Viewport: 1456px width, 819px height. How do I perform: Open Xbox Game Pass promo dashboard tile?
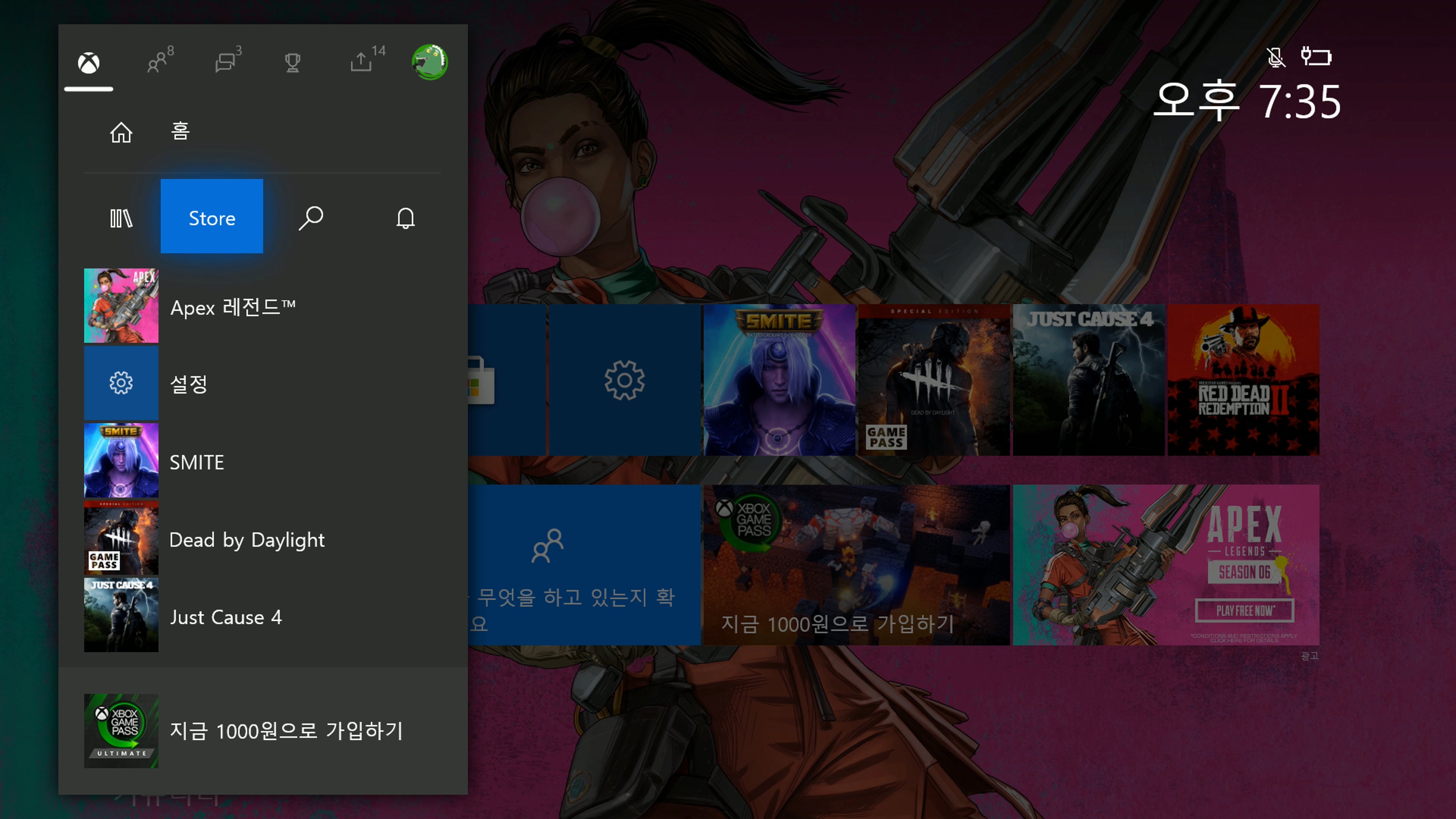point(856,565)
